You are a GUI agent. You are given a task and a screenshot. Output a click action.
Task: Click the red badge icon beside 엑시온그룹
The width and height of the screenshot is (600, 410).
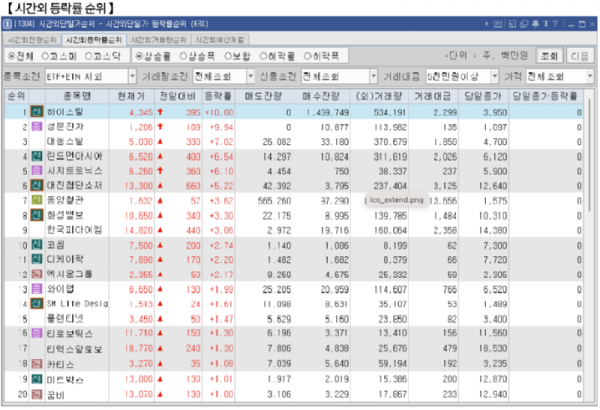[x=37, y=274]
